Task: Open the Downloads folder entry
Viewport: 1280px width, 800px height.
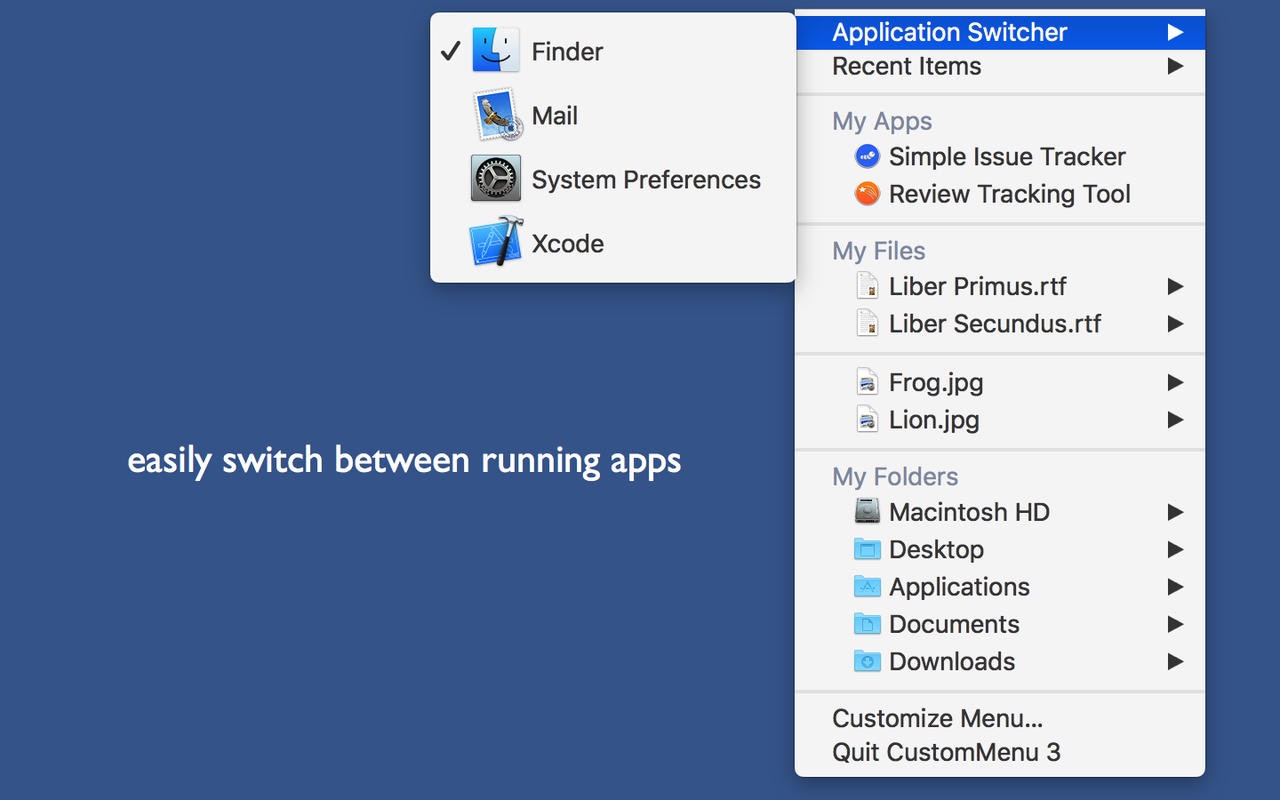Action: coord(1000,661)
